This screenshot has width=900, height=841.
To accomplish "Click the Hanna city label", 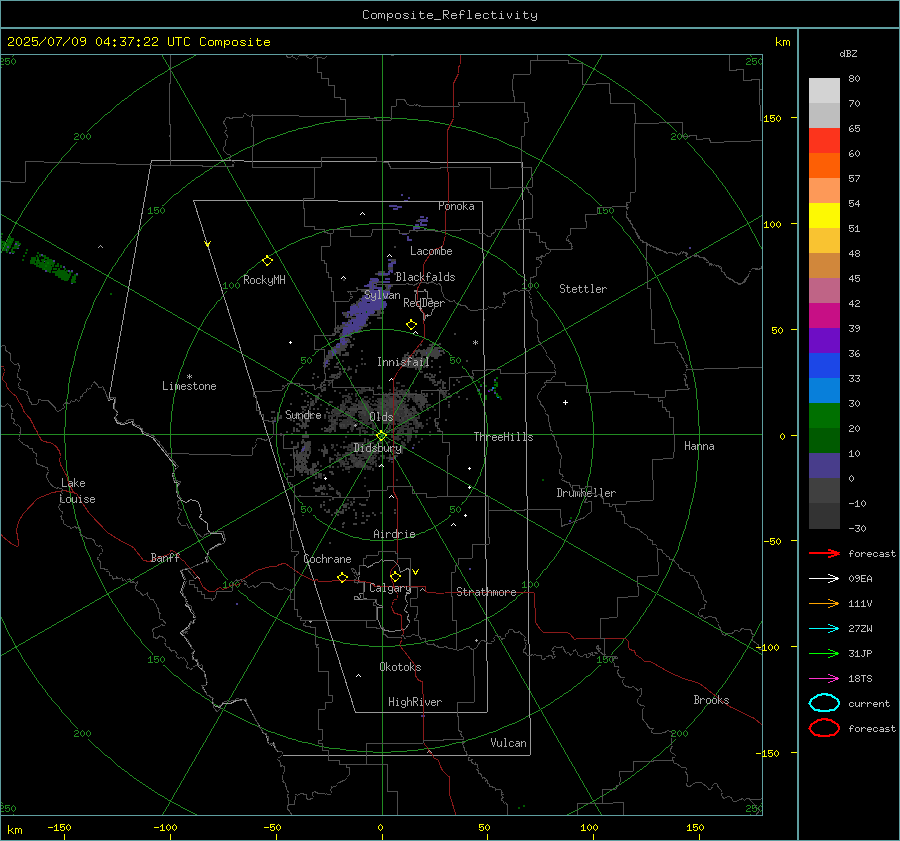I will coord(699,446).
